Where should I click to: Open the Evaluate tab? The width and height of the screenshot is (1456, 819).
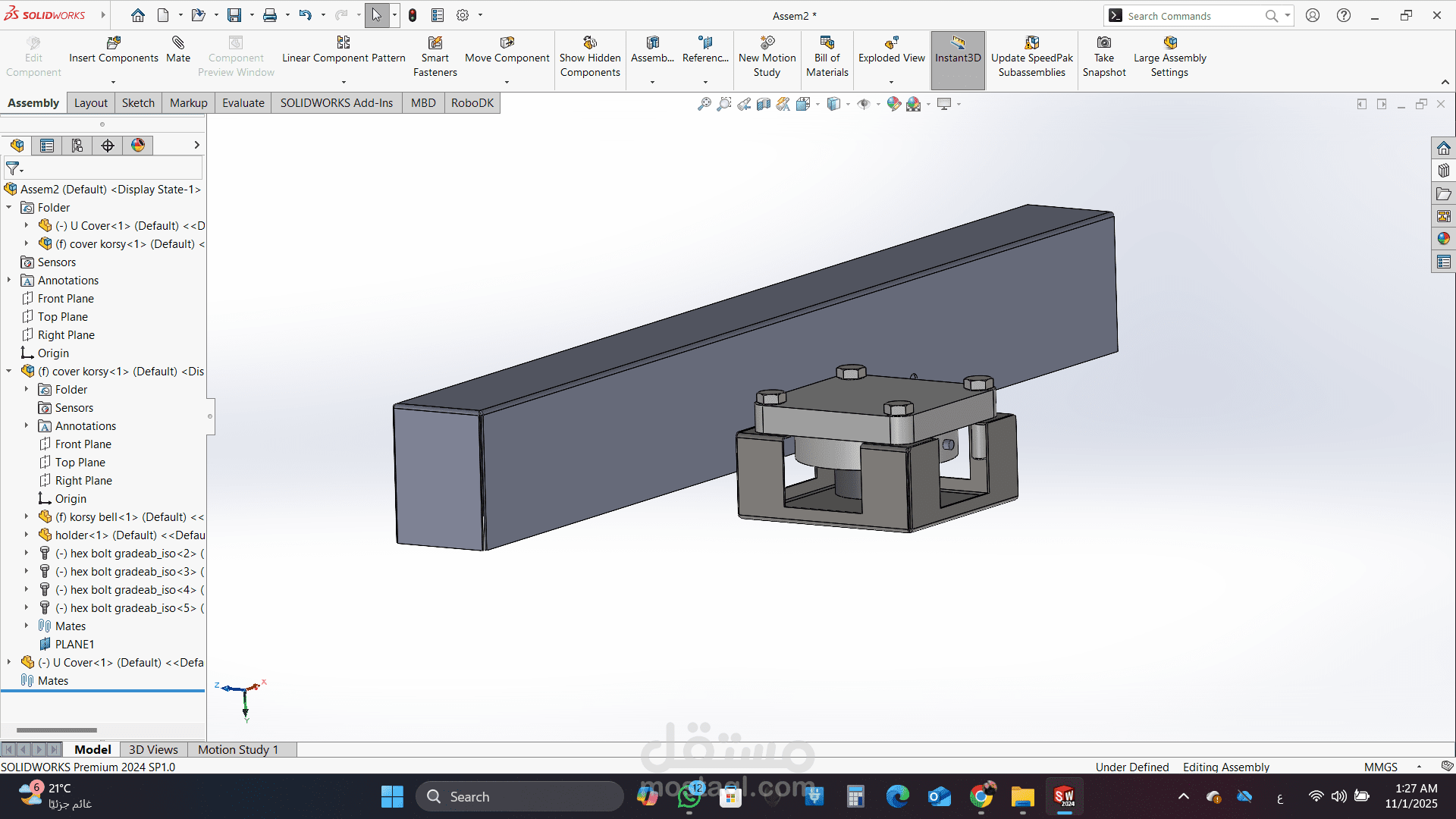click(243, 103)
